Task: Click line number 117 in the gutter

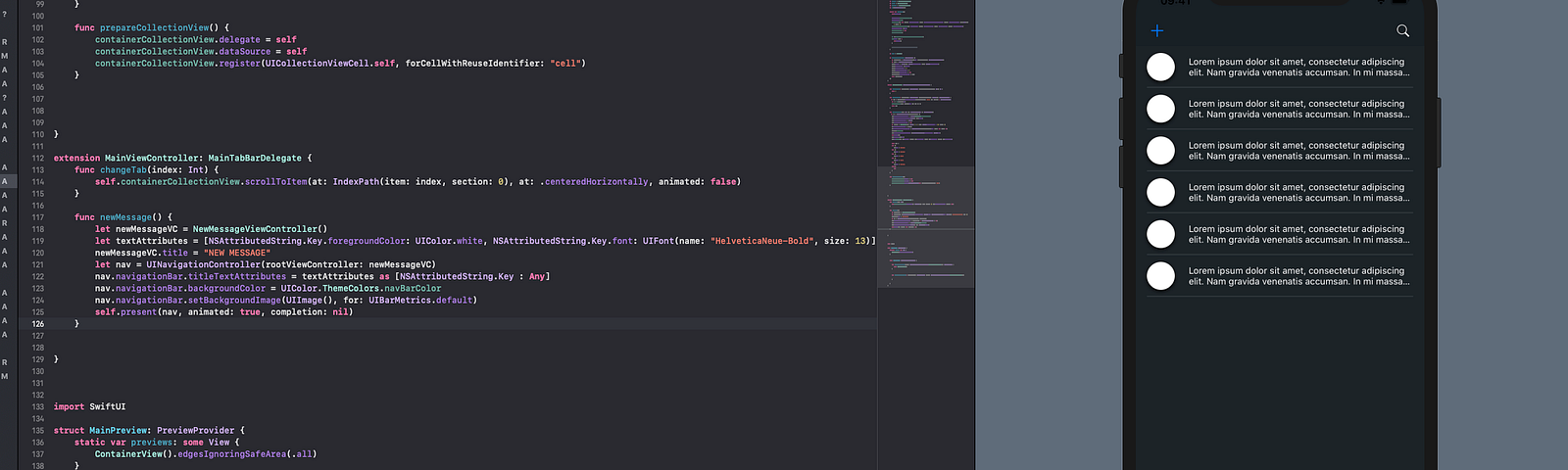Action: click(37, 217)
